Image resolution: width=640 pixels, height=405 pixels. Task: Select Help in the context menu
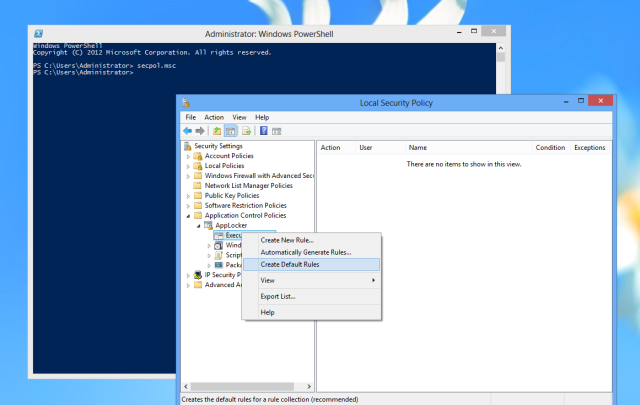tap(311, 312)
